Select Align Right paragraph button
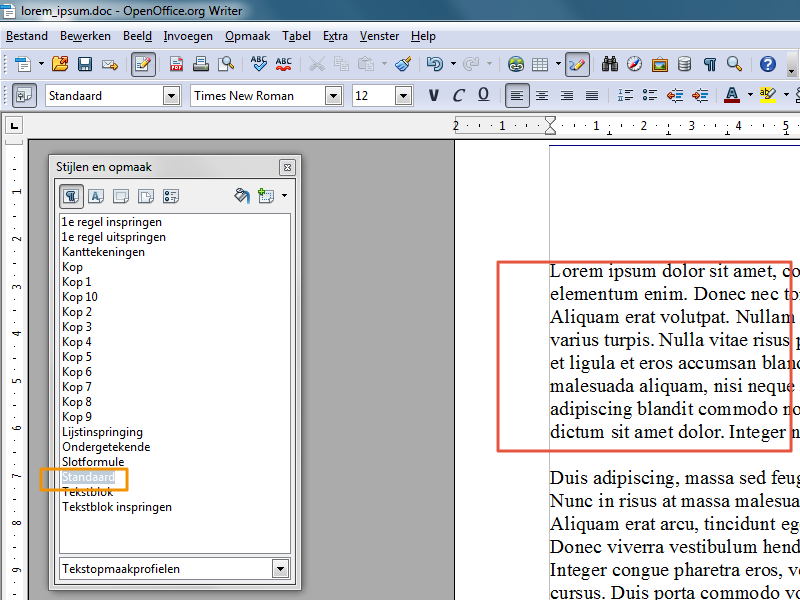This screenshot has width=800, height=600. tap(567, 95)
